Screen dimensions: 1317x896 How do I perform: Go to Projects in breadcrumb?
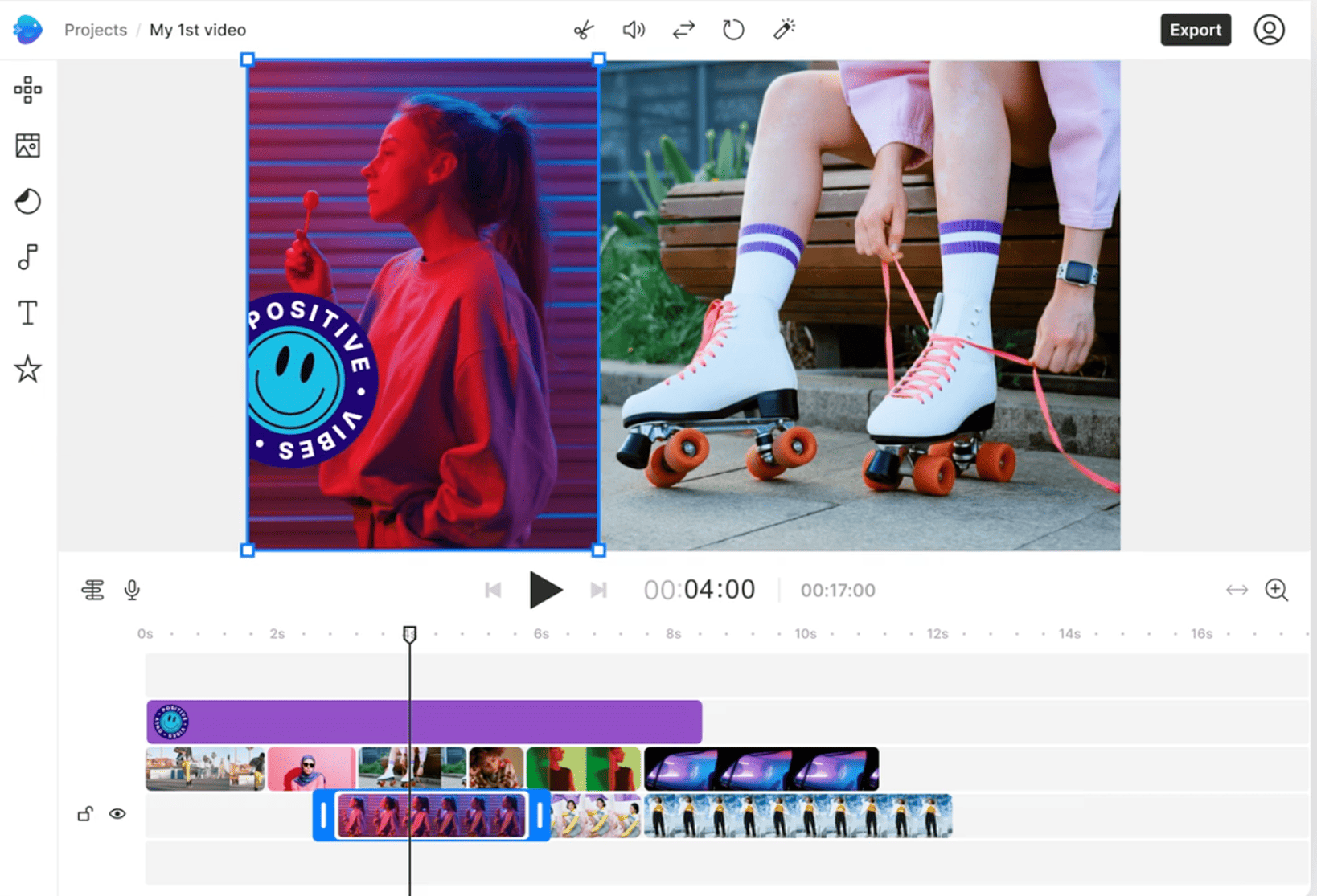tap(96, 30)
